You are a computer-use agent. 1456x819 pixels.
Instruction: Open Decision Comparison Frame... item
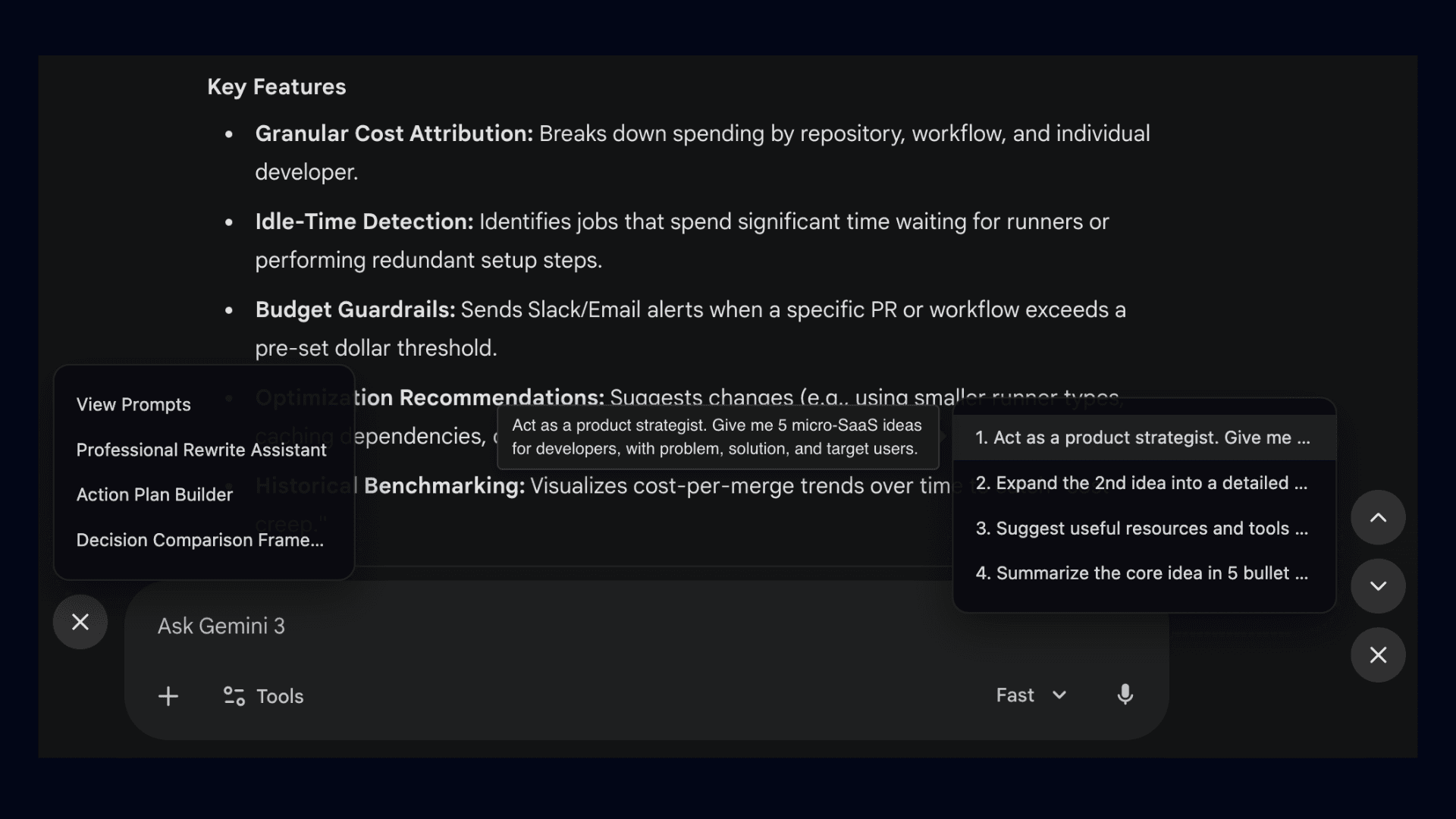pyautogui.click(x=199, y=540)
